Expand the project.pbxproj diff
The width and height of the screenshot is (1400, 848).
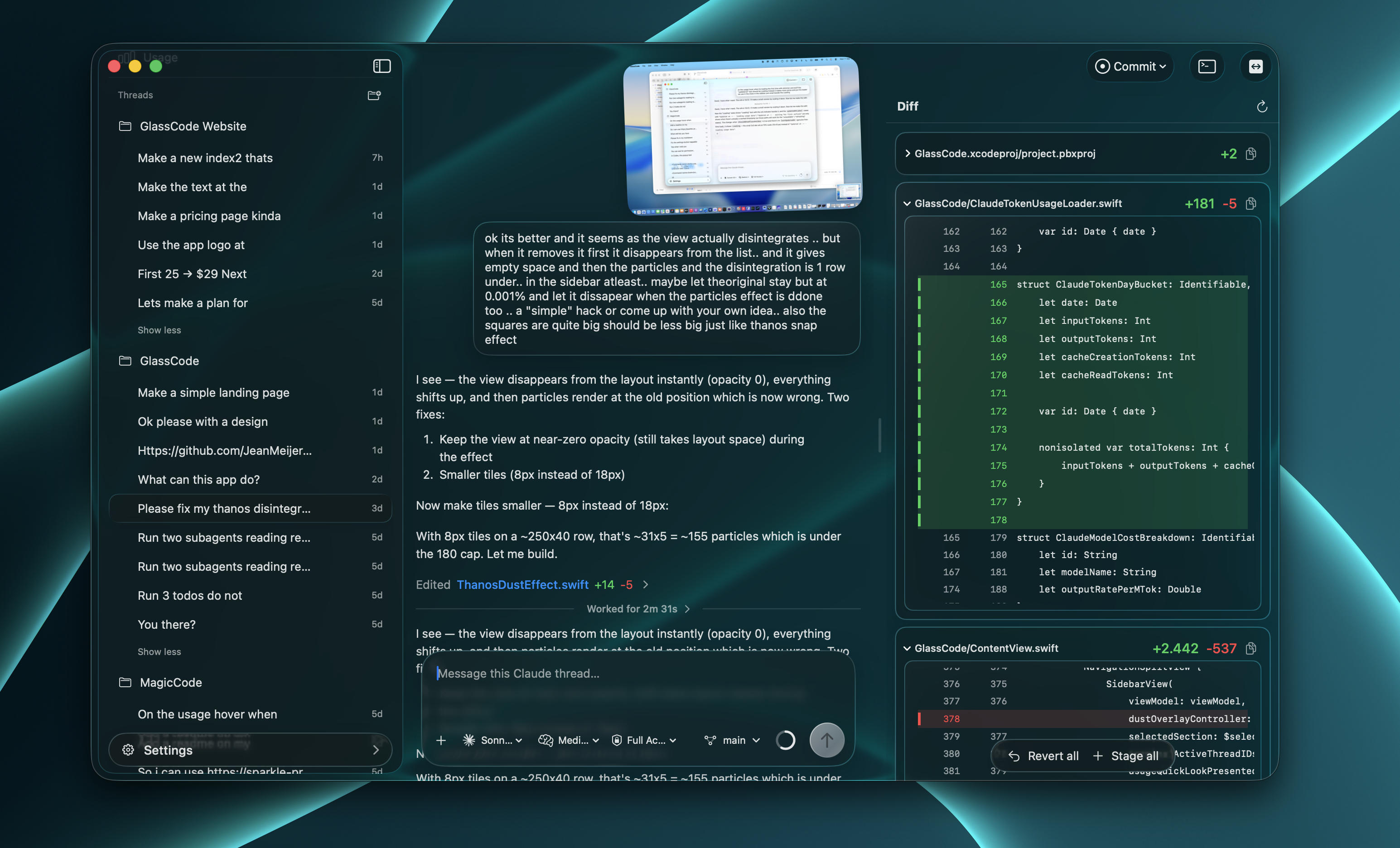click(x=909, y=154)
